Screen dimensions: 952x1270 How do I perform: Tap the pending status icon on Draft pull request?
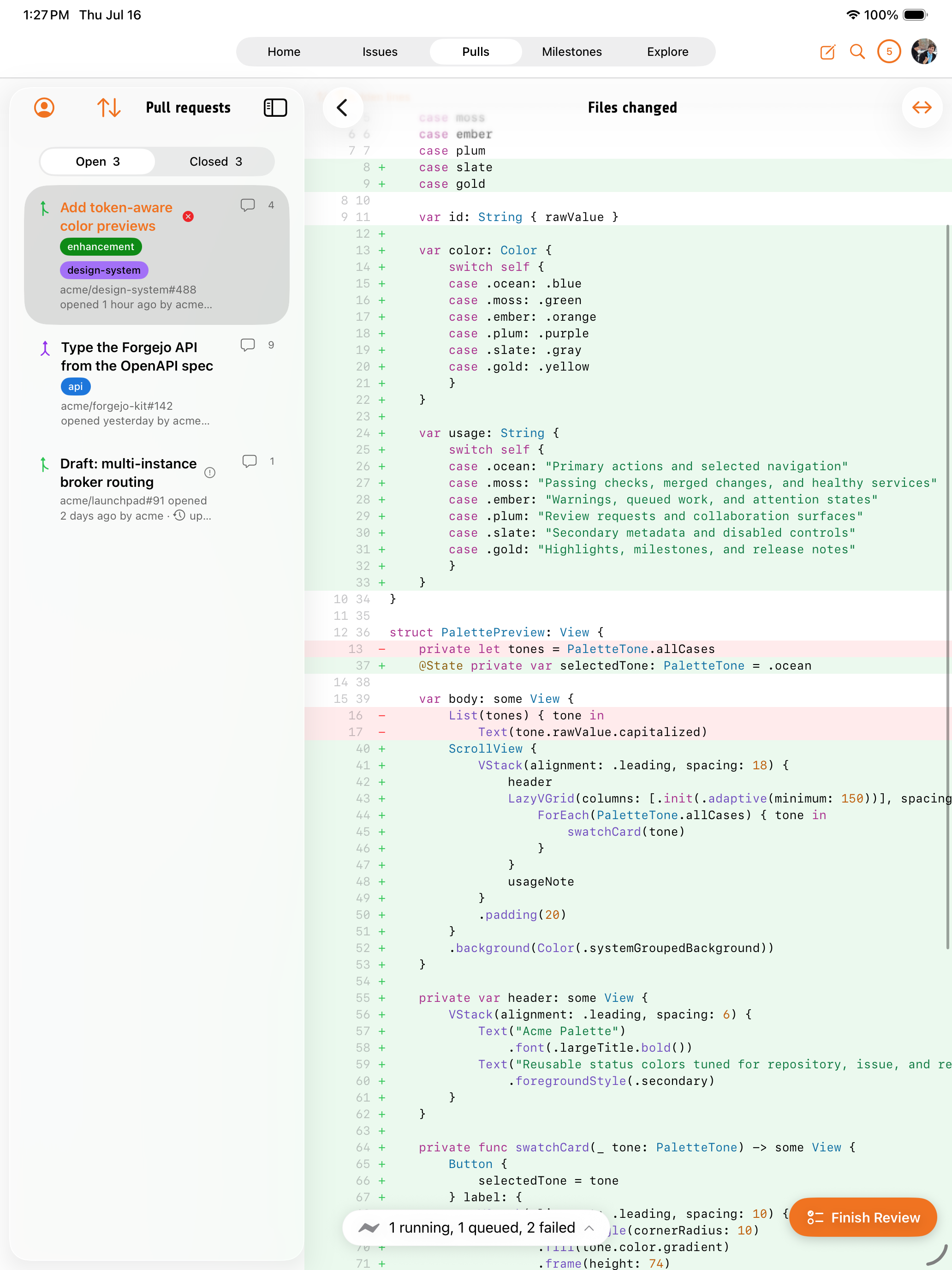[x=210, y=473]
